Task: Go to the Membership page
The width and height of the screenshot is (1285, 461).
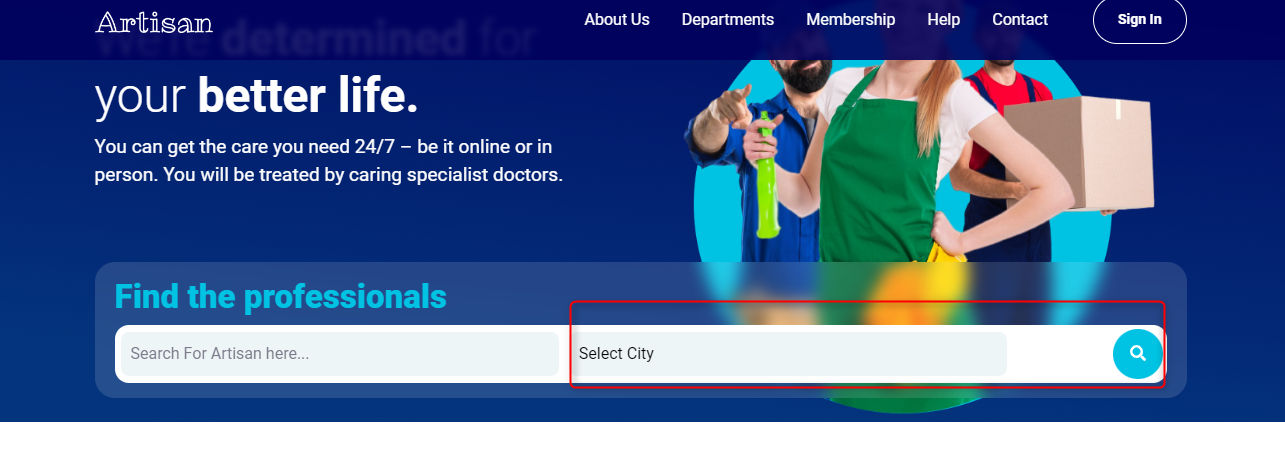Action: pos(851,20)
